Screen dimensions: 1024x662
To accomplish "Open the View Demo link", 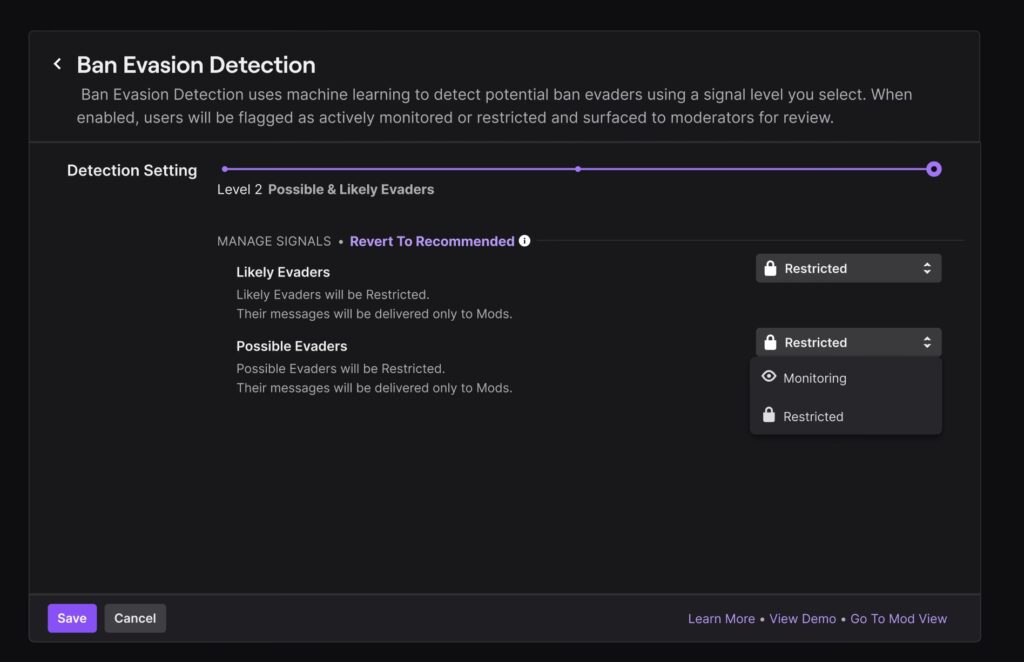I will click(802, 619).
